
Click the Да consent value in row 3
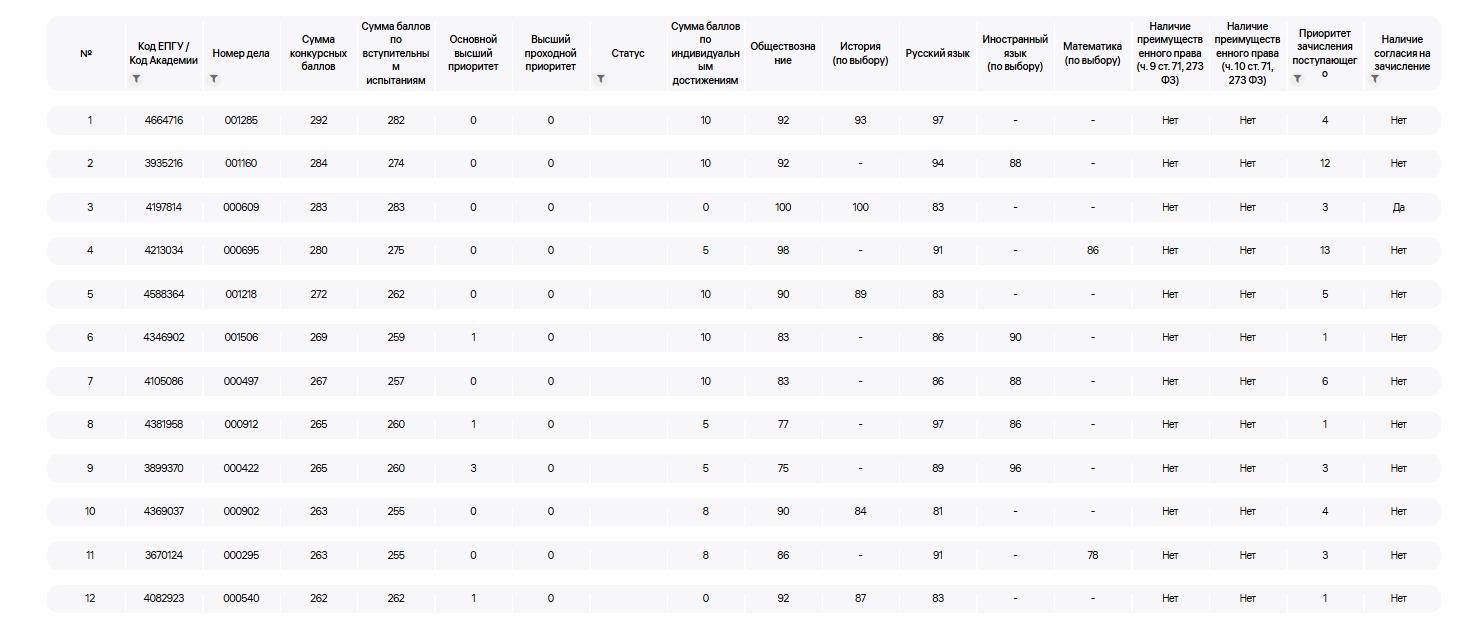1398,207
